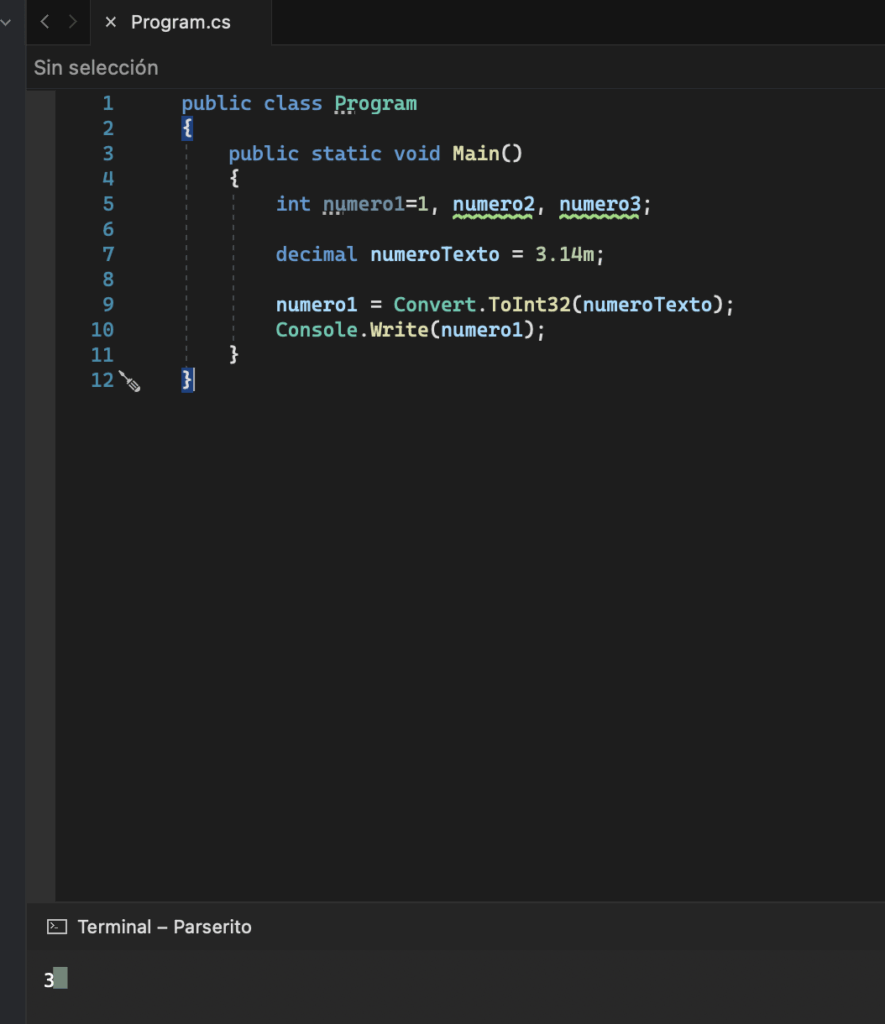
Task: Click the Terminal panel icon
Action: (57, 927)
